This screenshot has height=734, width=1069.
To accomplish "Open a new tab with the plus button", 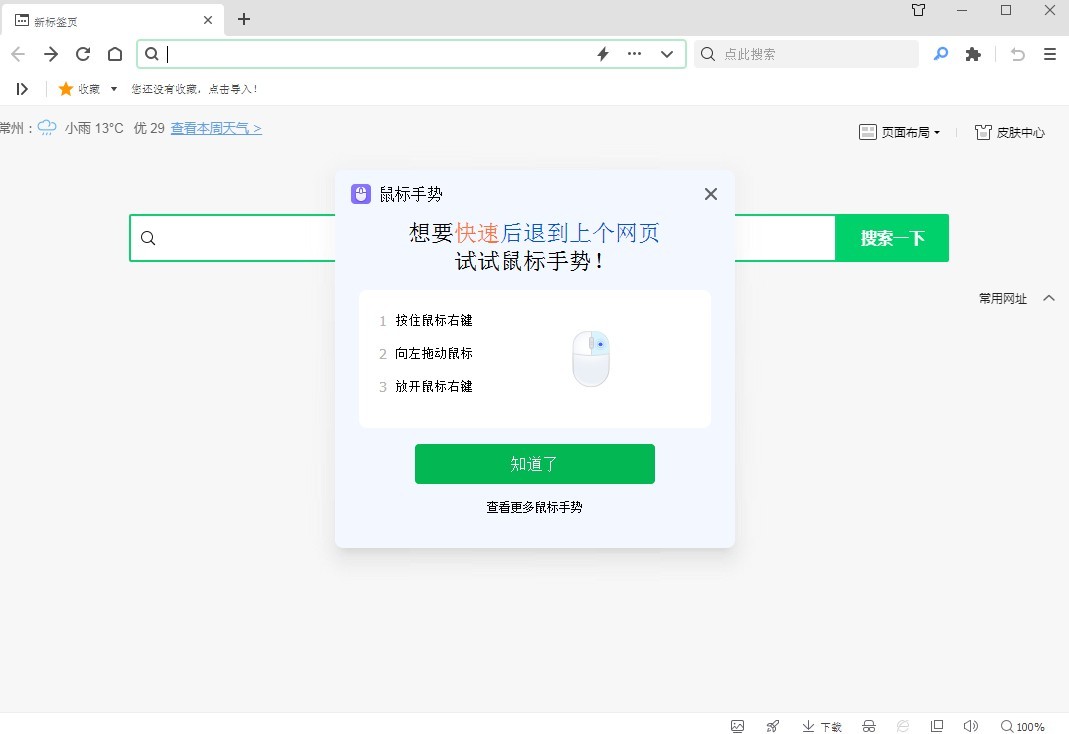I will 243,19.
